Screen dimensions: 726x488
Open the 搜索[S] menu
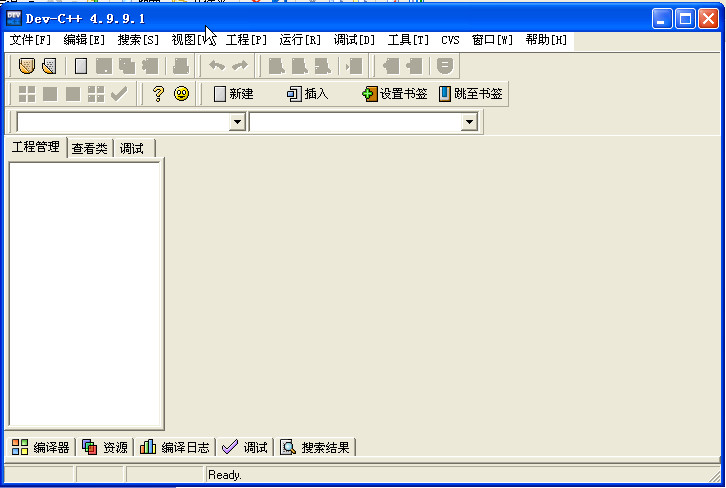point(138,40)
